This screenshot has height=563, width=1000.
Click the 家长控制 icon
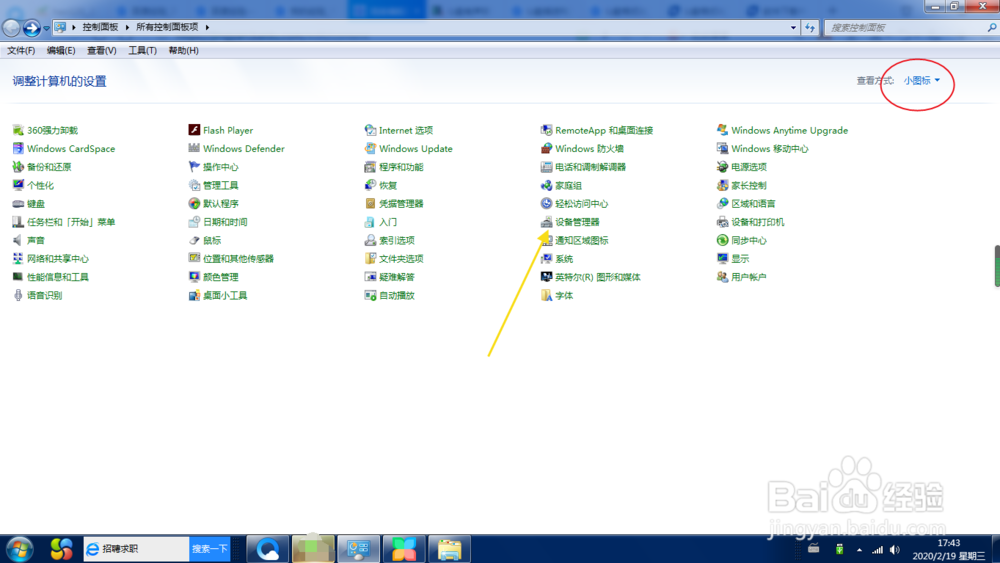722,186
